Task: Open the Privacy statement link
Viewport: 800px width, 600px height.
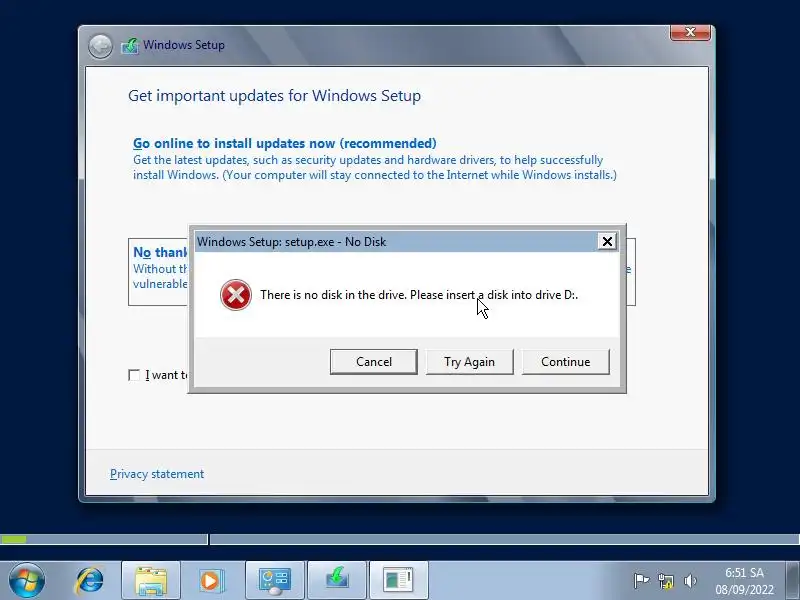Action: pos(157,474)
